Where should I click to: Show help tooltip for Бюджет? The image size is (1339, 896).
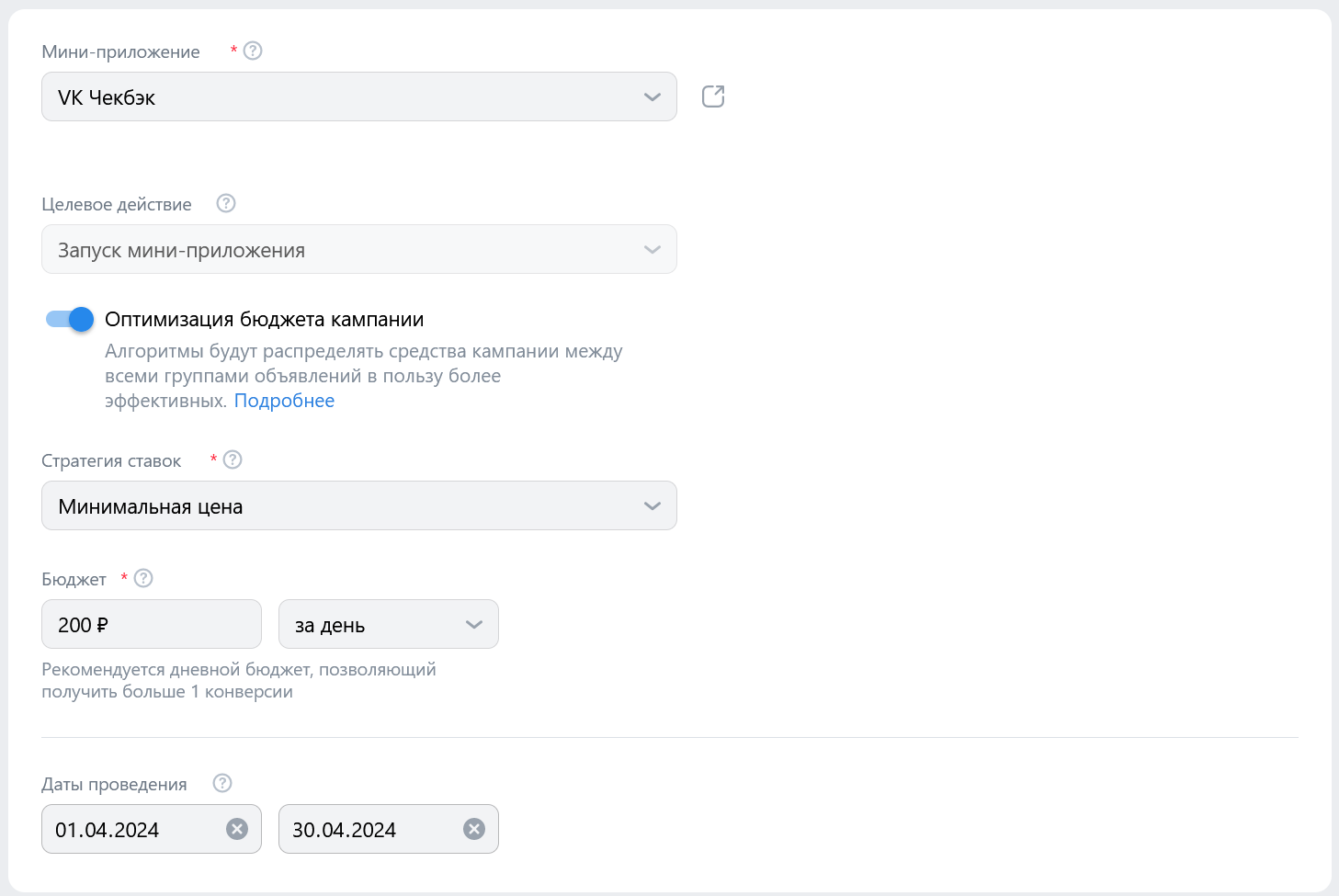pyautogui.click(x=143, y=578)
